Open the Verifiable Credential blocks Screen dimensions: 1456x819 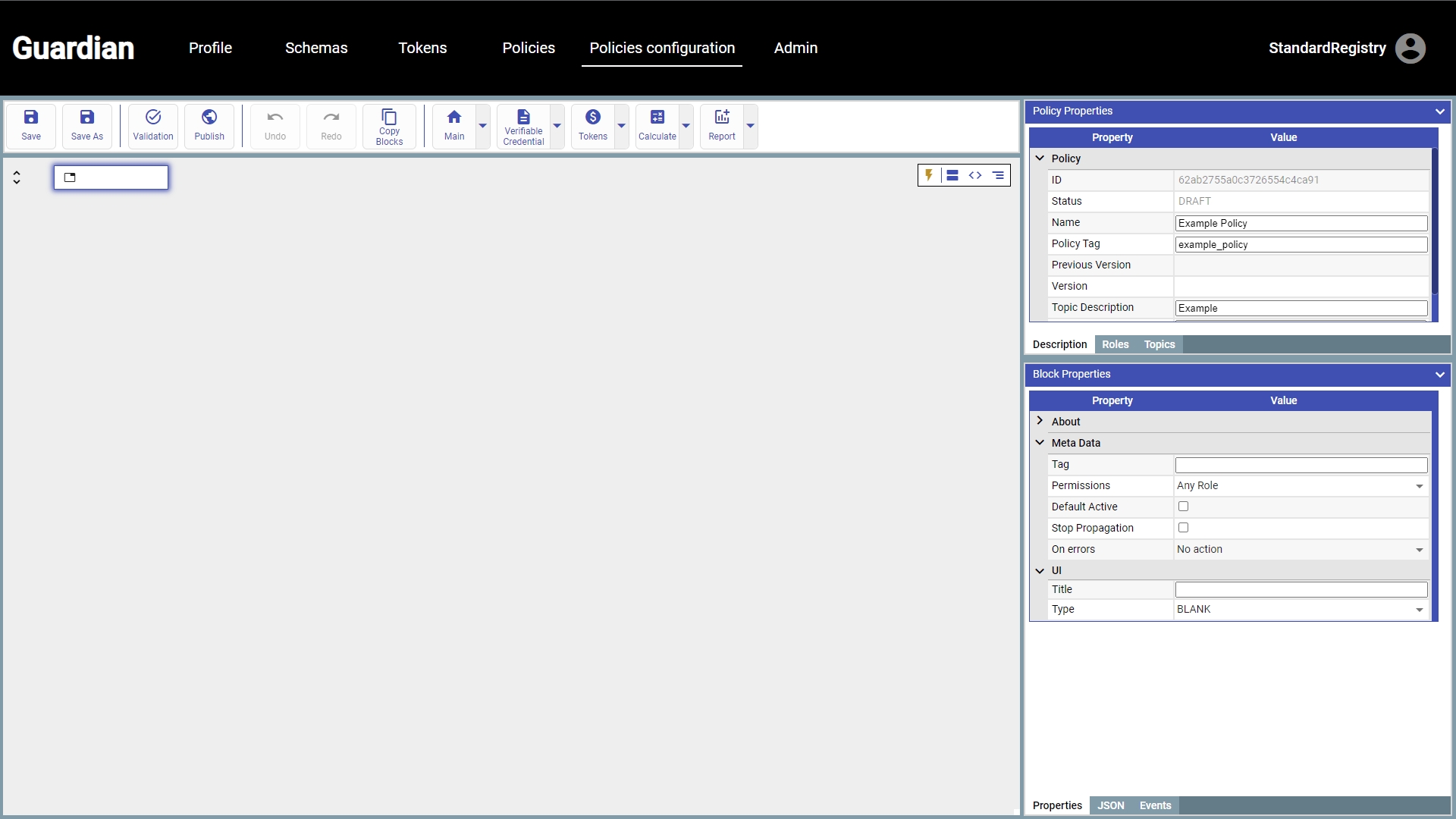523,125
